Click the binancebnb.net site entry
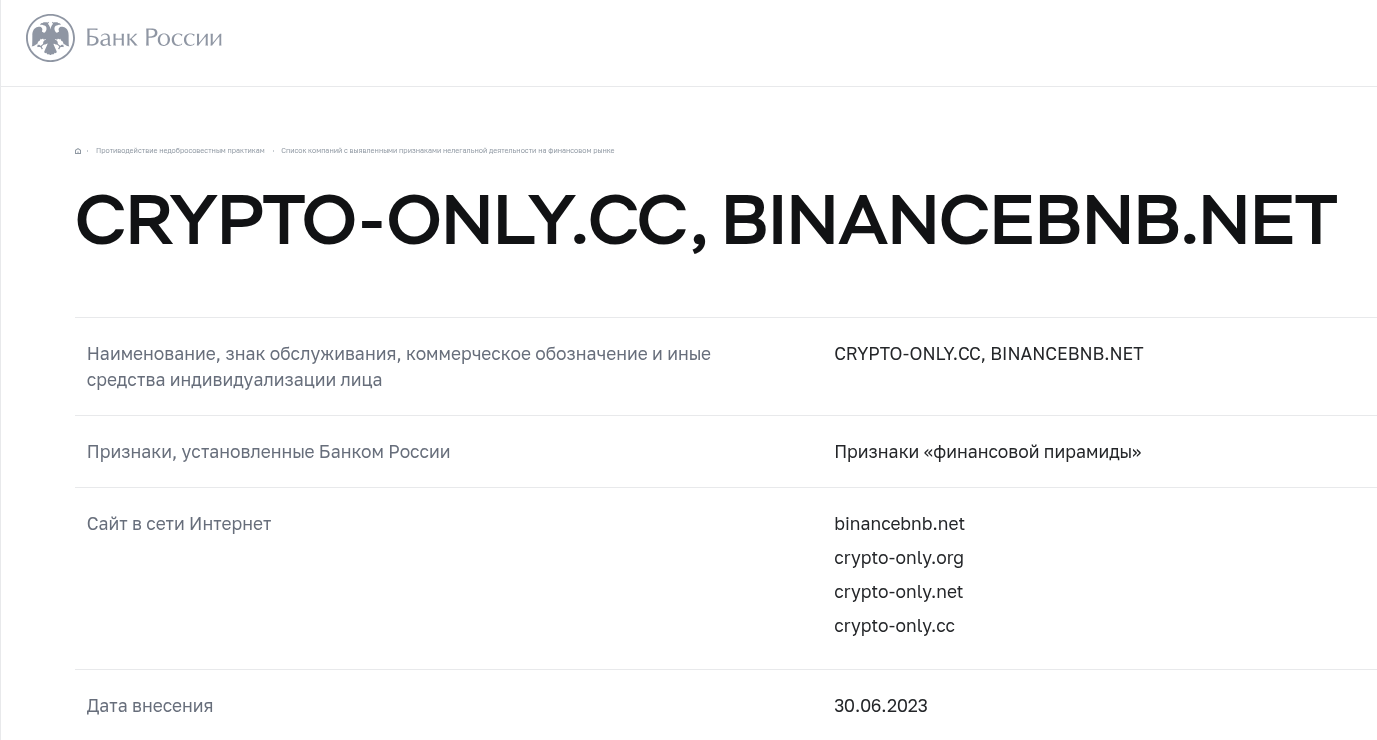The width and height of the screenshot is (1377, 740). tap(899, 524)
